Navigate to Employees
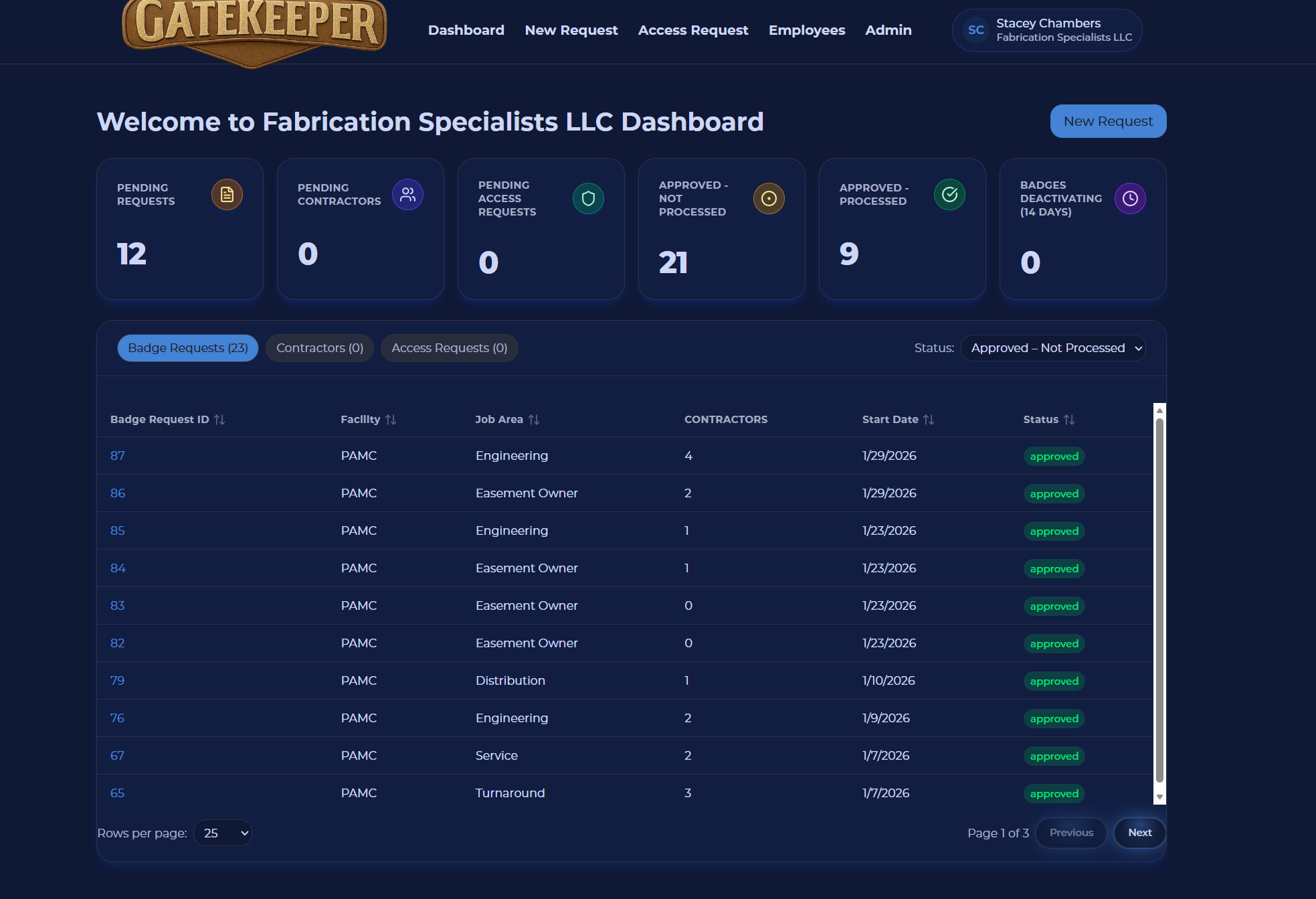The width and height of the screenshot is (1316, 899). click(x=807, y=30)
